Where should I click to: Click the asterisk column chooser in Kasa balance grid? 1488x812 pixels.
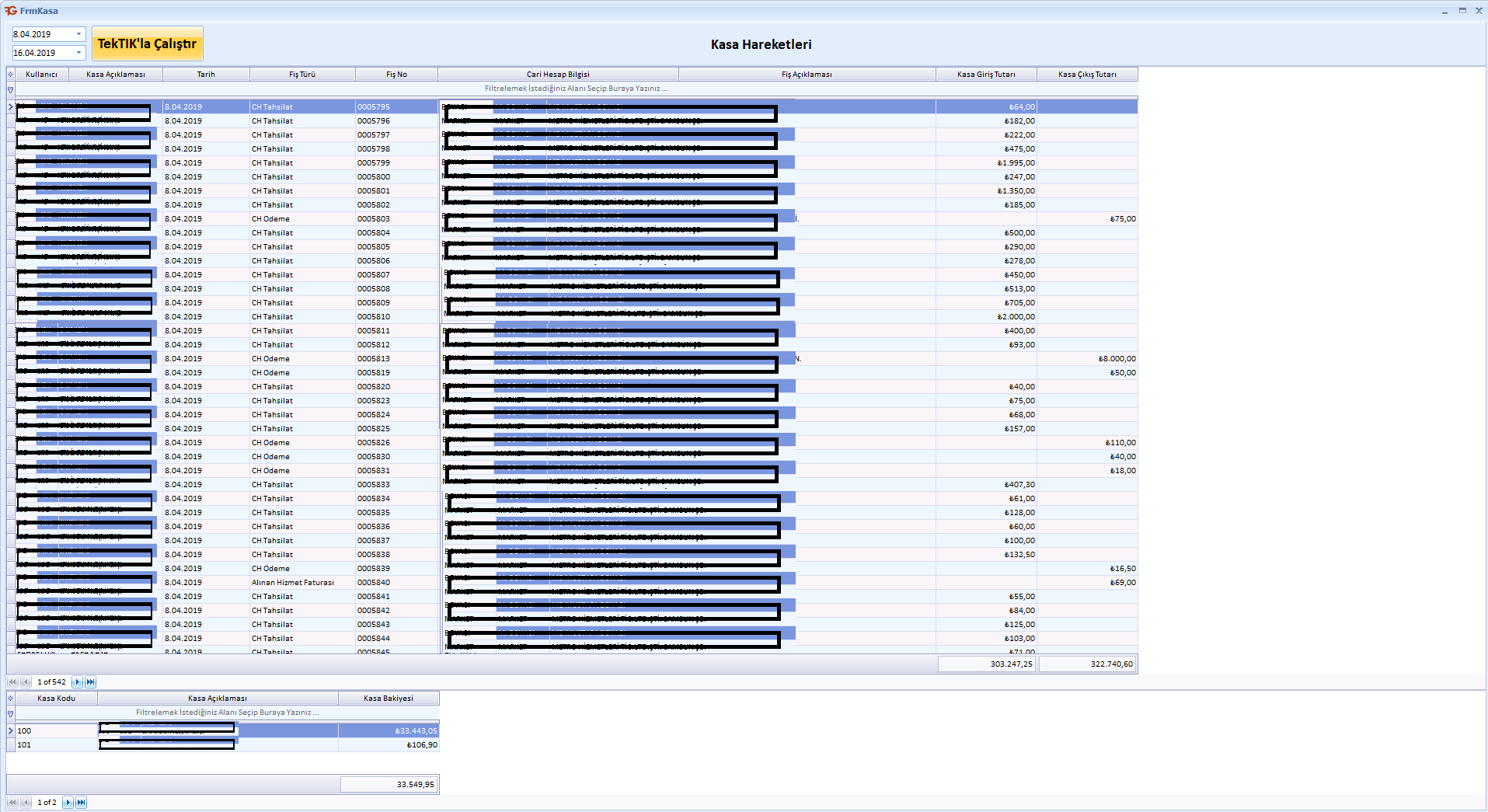(x=11, y=699)
